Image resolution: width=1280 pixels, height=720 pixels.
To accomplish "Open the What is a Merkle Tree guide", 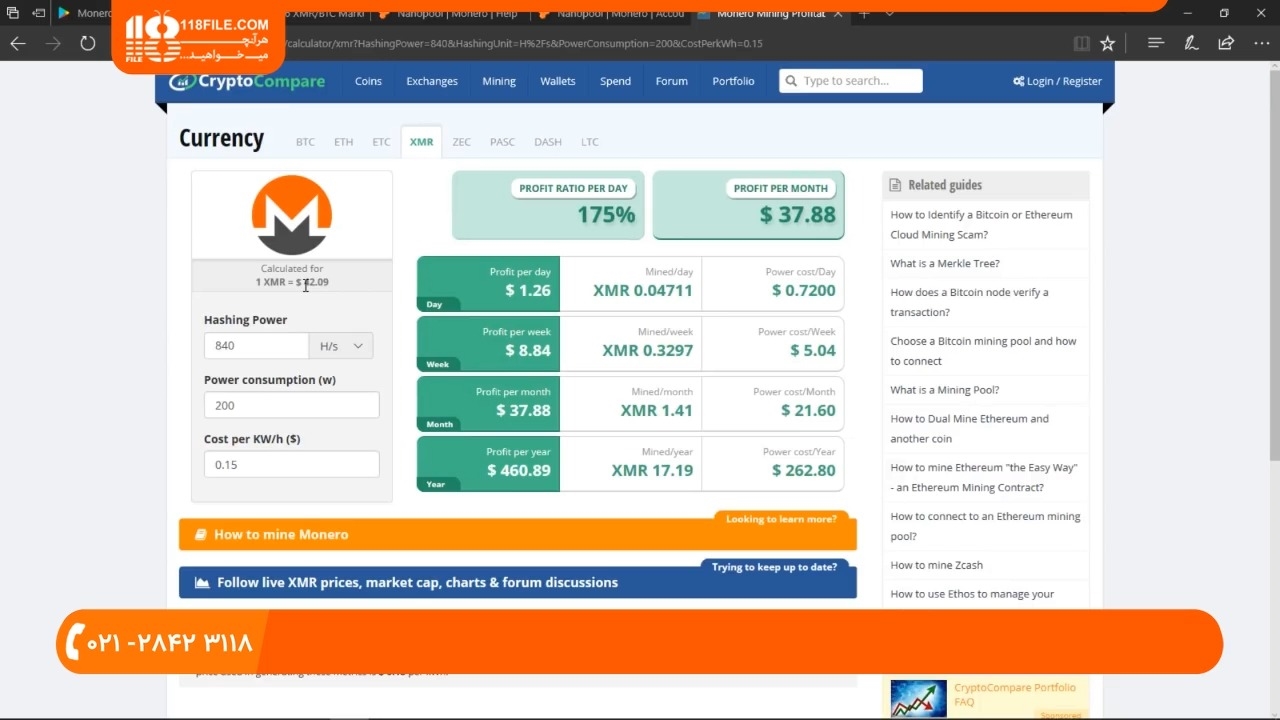I will point(945,264).
